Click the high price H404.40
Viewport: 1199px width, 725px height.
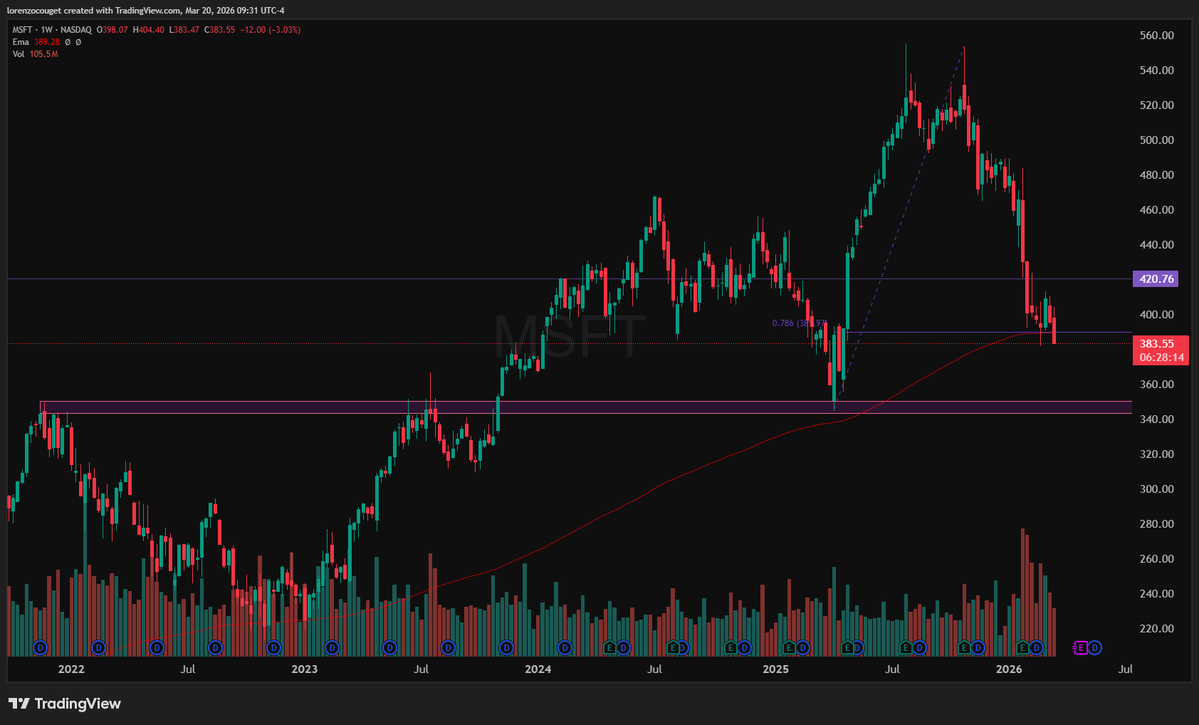click(x=148, y=30)
